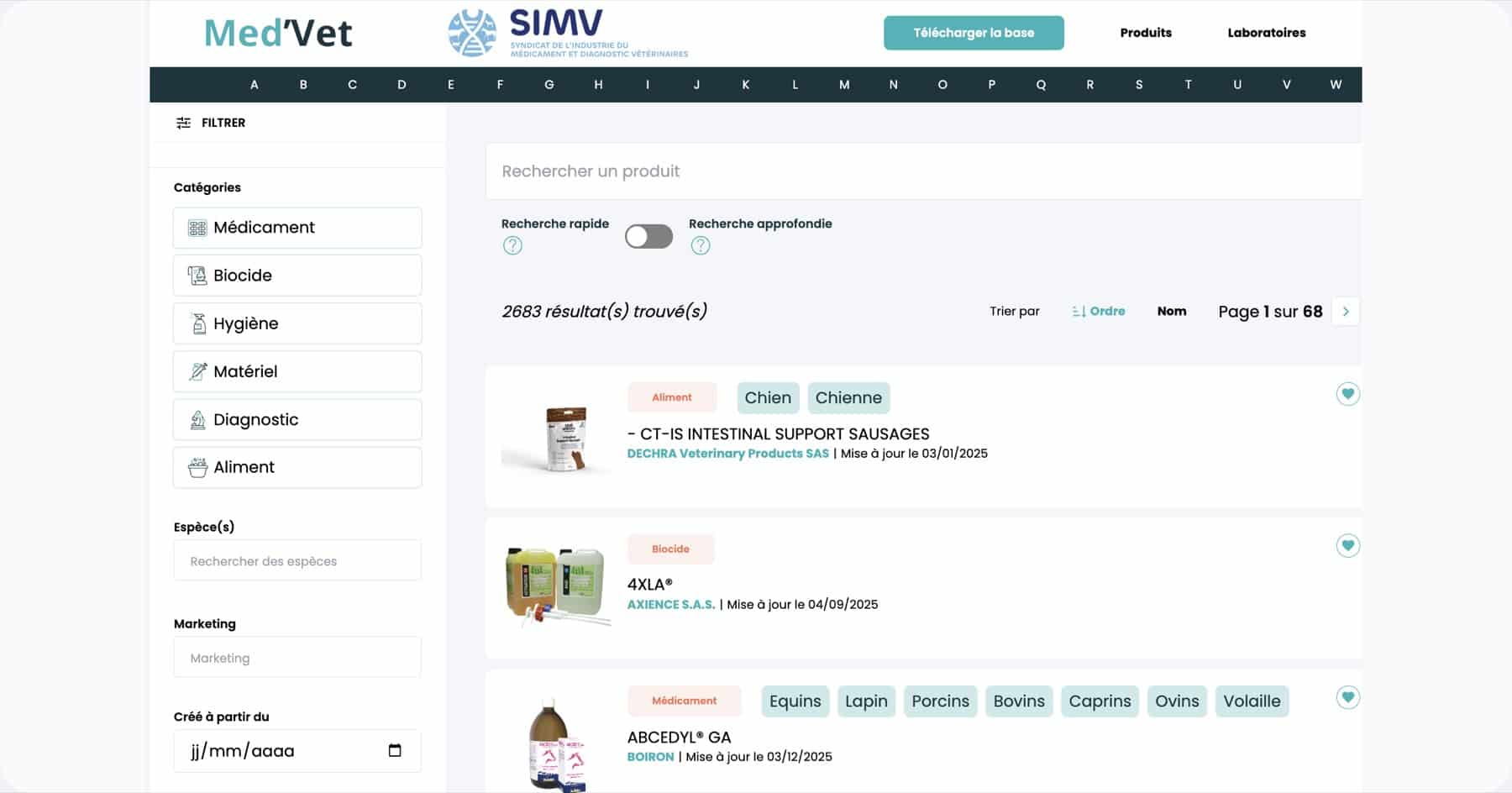Open the Laboratoires menu

[1266, 33]
